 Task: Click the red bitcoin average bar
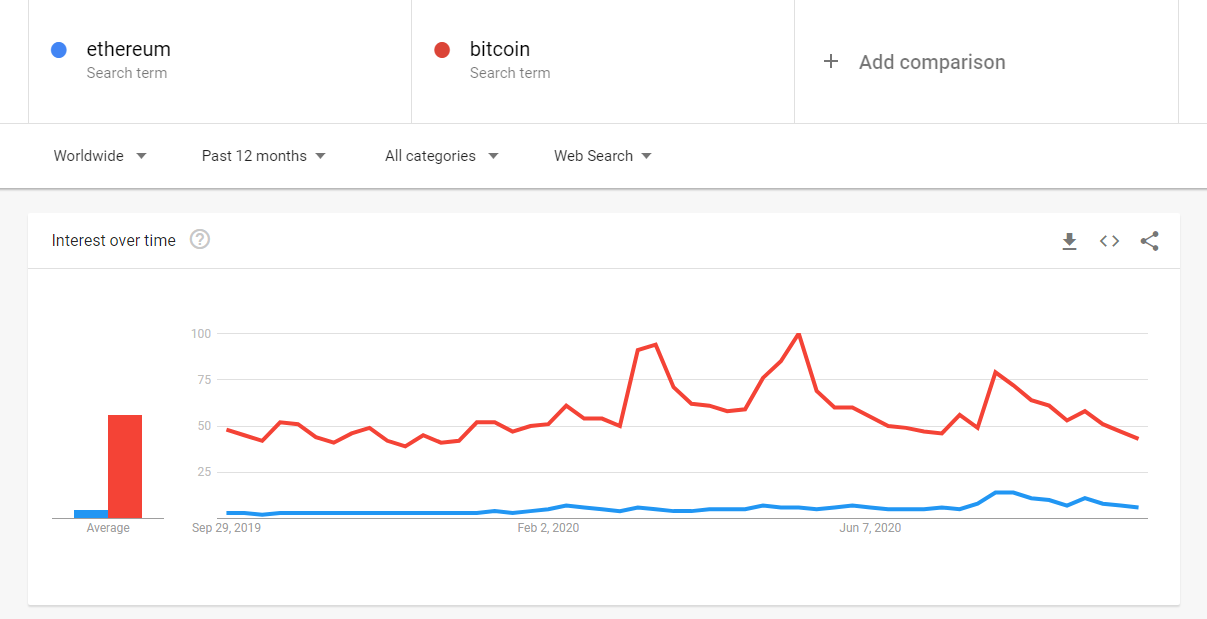pos(125,466)
